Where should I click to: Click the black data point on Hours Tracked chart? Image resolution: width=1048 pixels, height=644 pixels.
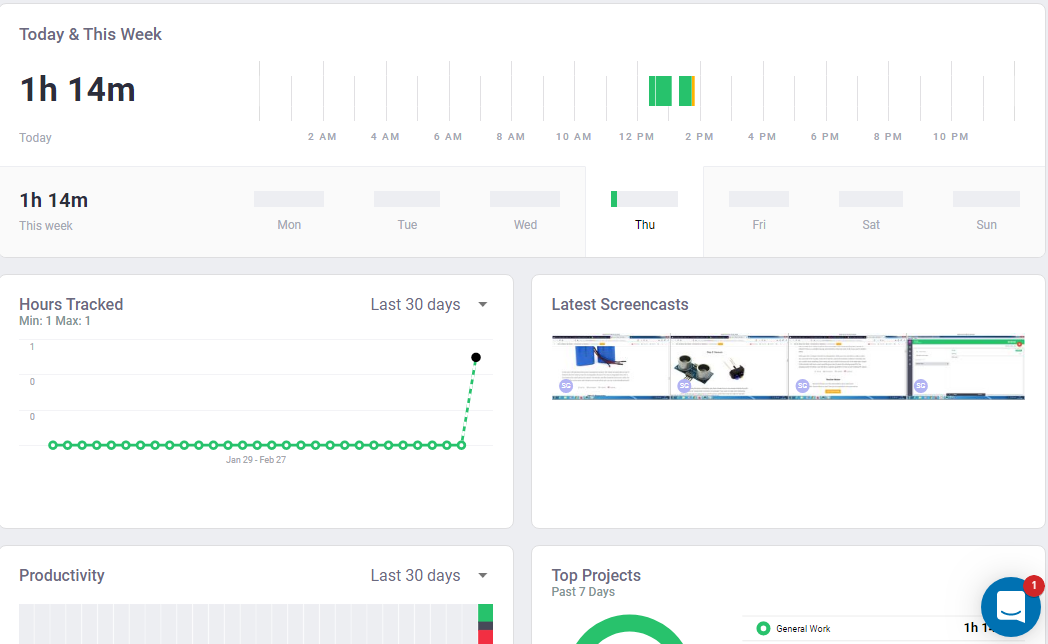pos(476,357)
